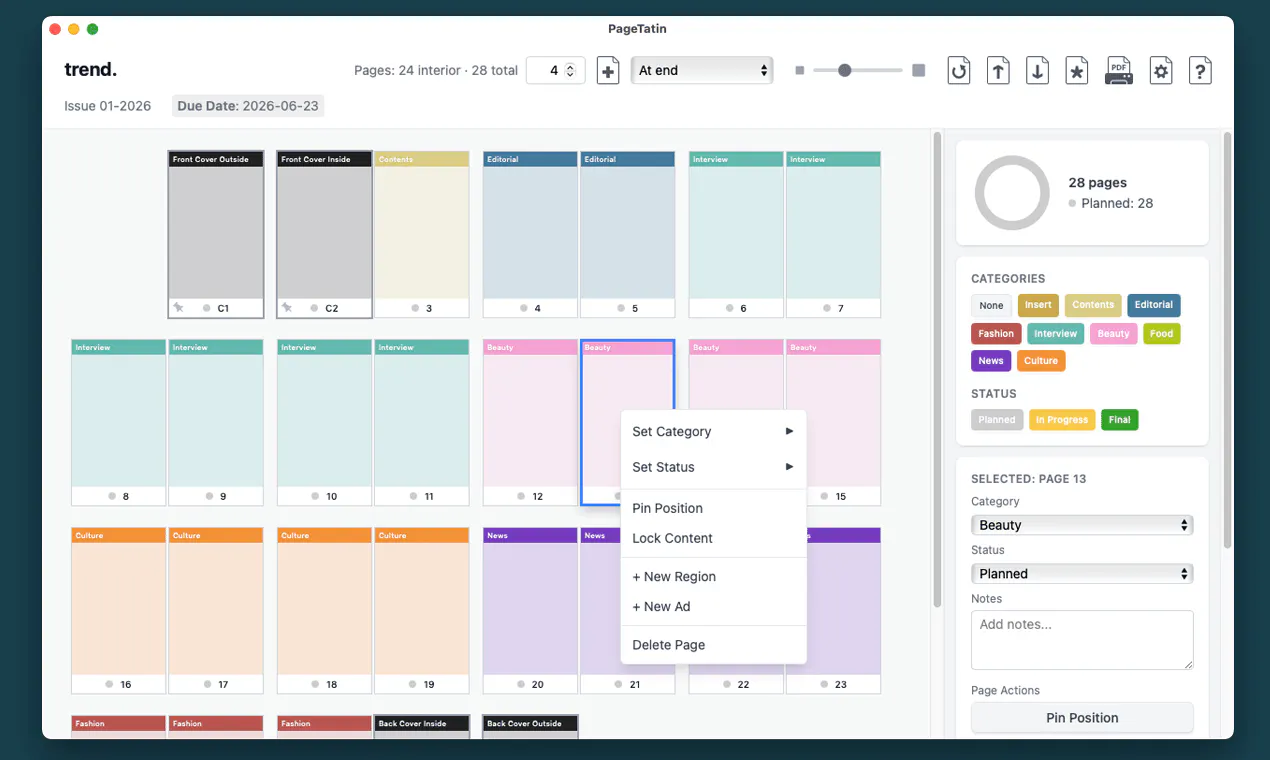This screenshot has height=760, width=1270.
Task: Click the News category chip
Action: [x=991, y=361]
